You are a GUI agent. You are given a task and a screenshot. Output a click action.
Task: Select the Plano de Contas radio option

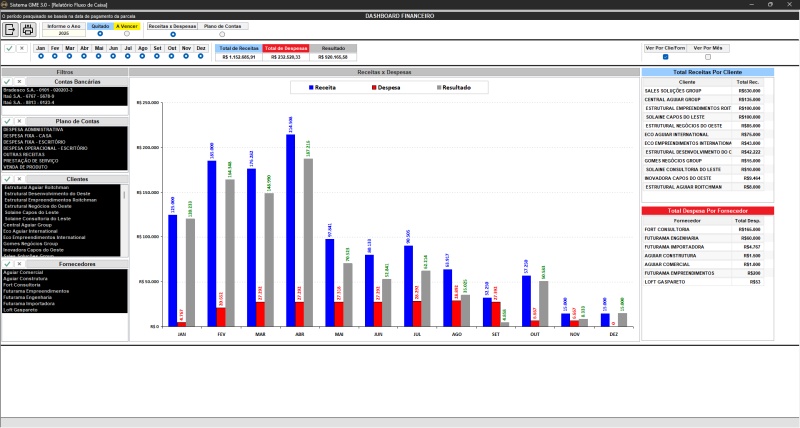[x=221, y=34]
